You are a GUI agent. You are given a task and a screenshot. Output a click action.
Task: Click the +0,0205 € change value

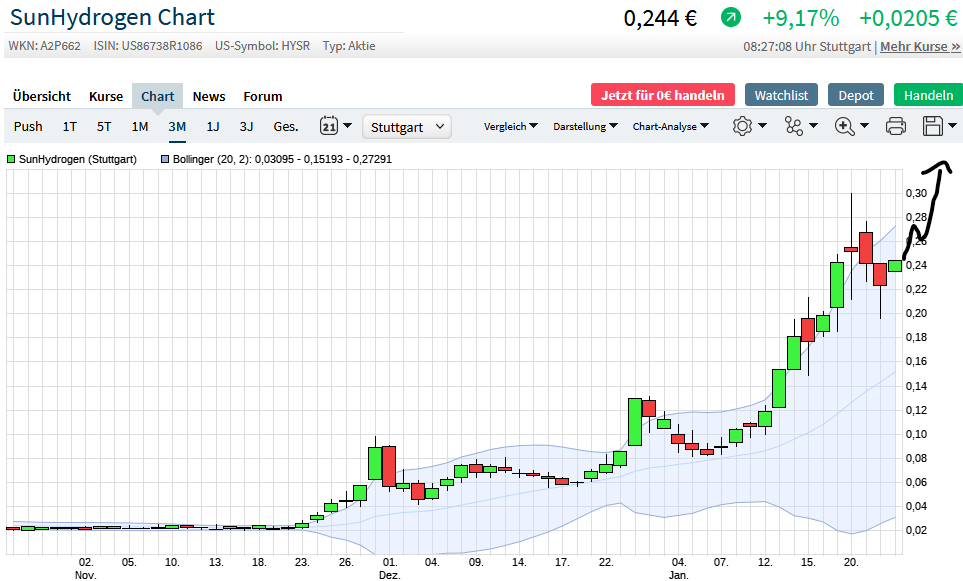[x=908, y=18]
